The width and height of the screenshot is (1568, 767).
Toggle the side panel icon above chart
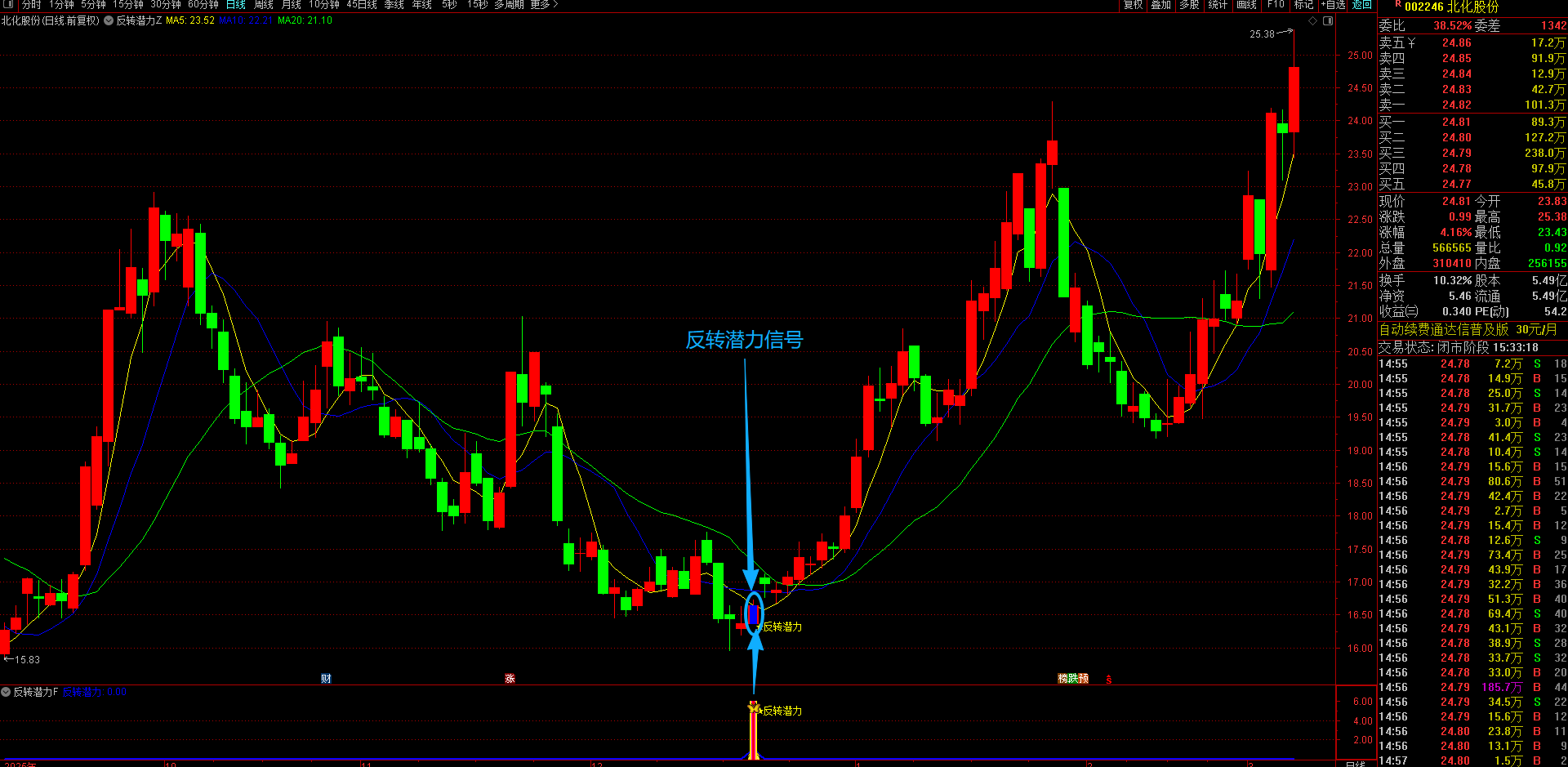pos(1328,21)
